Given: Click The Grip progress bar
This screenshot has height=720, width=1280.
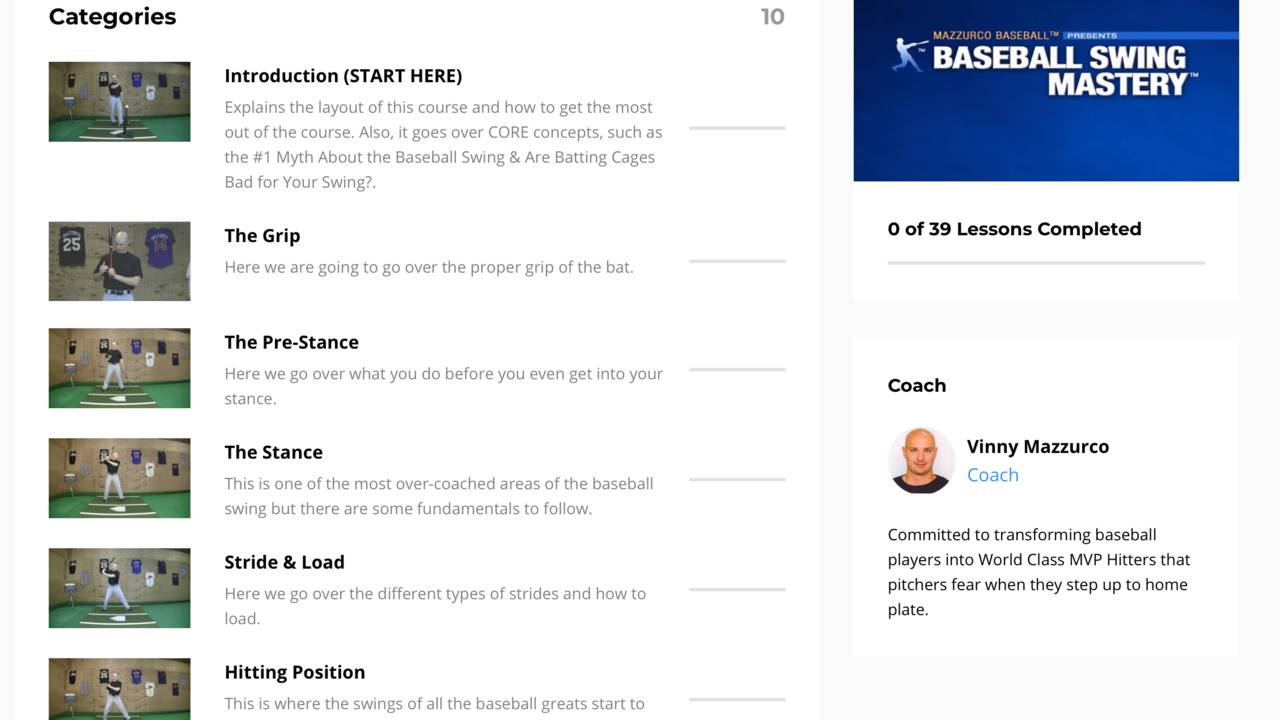Looking at the screenshot, I should coord(737,261).
